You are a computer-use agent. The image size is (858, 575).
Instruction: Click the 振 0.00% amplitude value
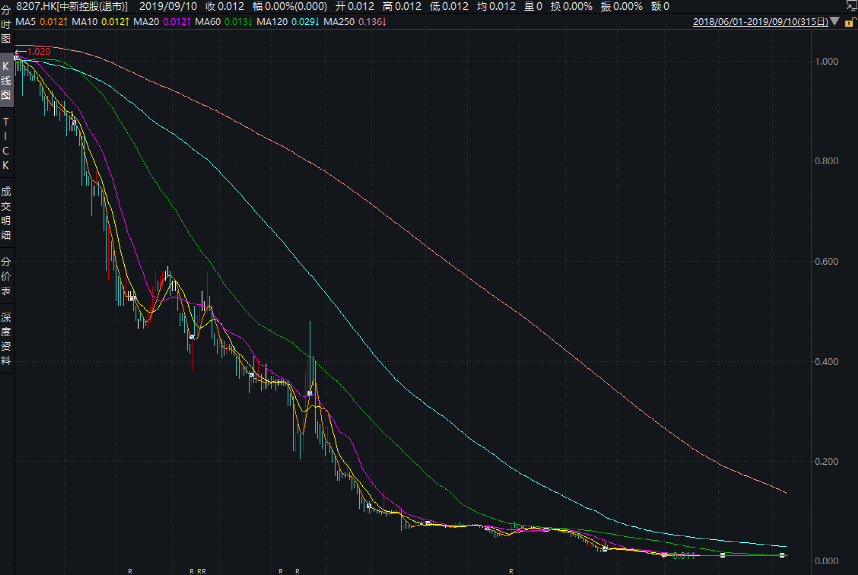pos(622,7)
